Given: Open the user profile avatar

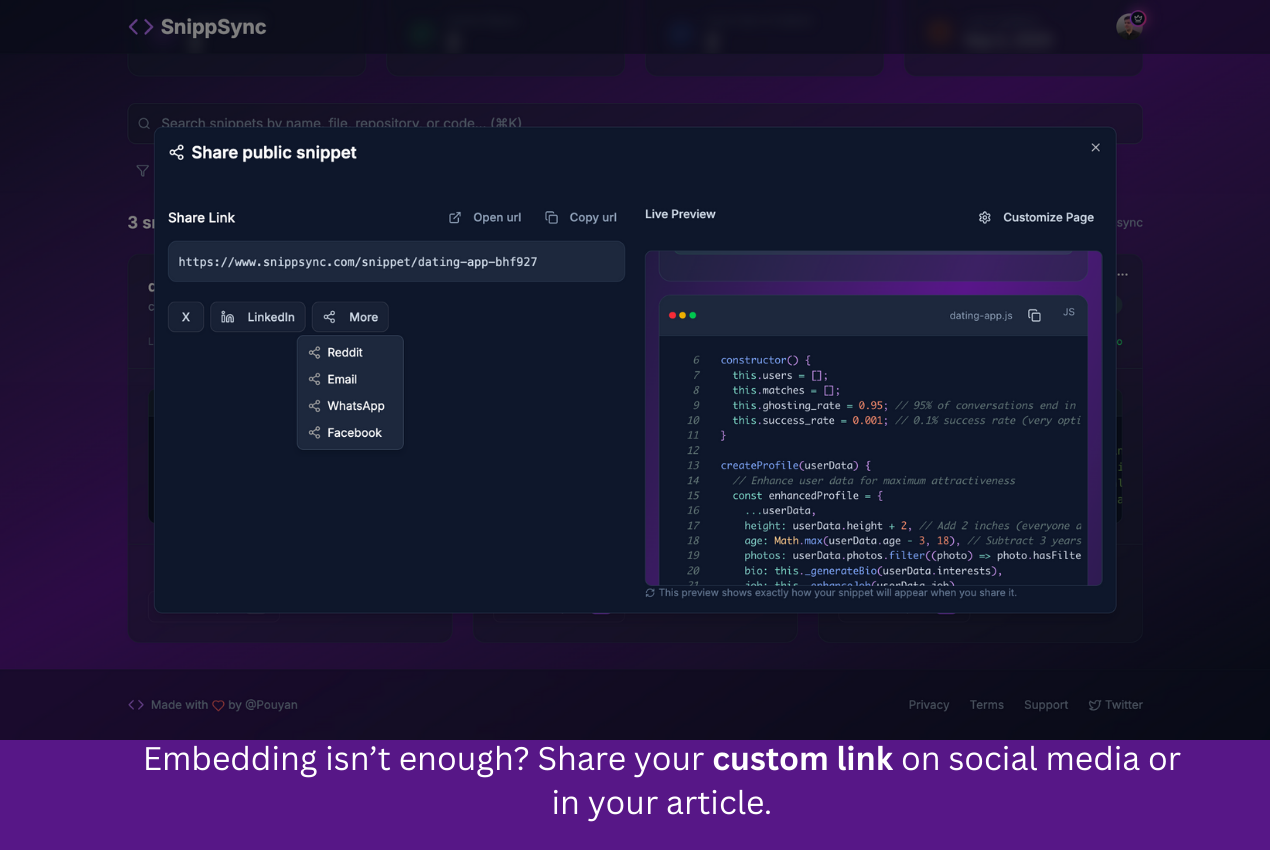Looking at the screenshot, I should [1129, 25].
